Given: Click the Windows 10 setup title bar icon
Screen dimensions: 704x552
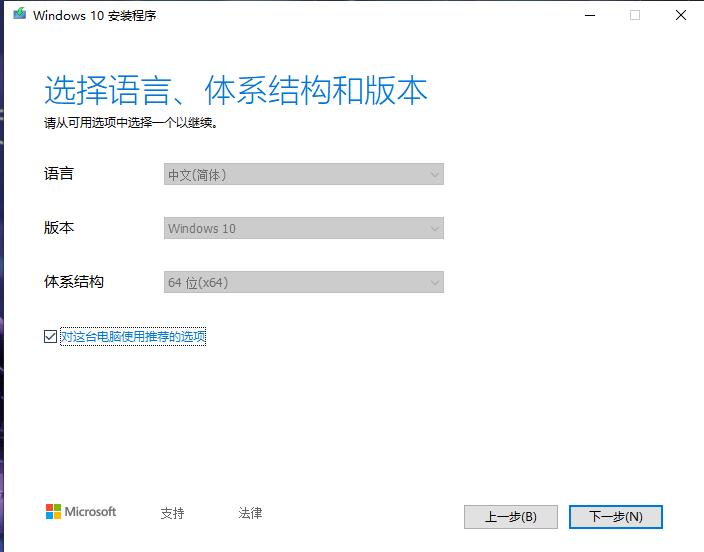Looking at the screenshot, I should [19, 14].
